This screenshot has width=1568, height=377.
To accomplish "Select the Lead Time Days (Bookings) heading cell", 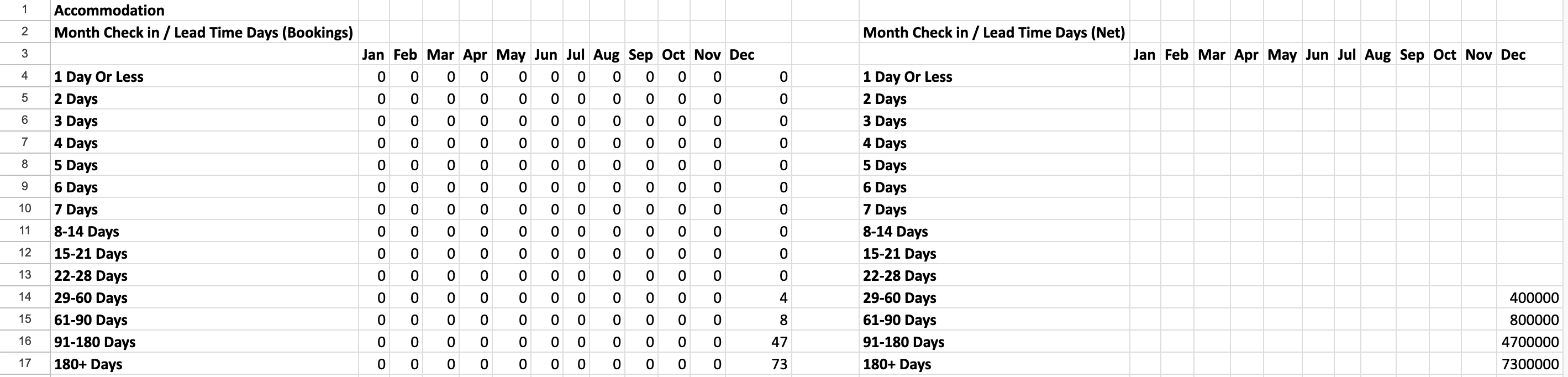I will [203, 32].
